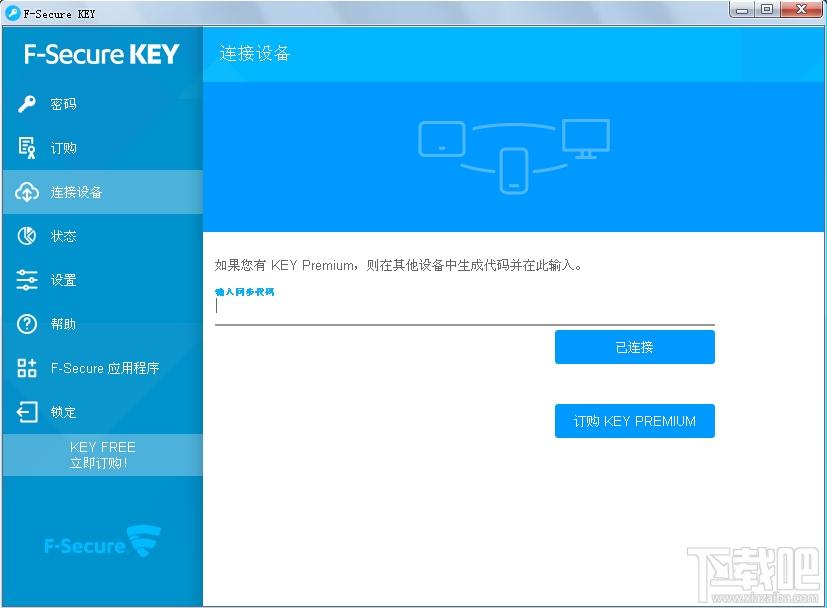This screenshot has height=608, width=827.
Task: Click the apps grid icon for F-Secure 应用程序
Action: tap(27, 368)
